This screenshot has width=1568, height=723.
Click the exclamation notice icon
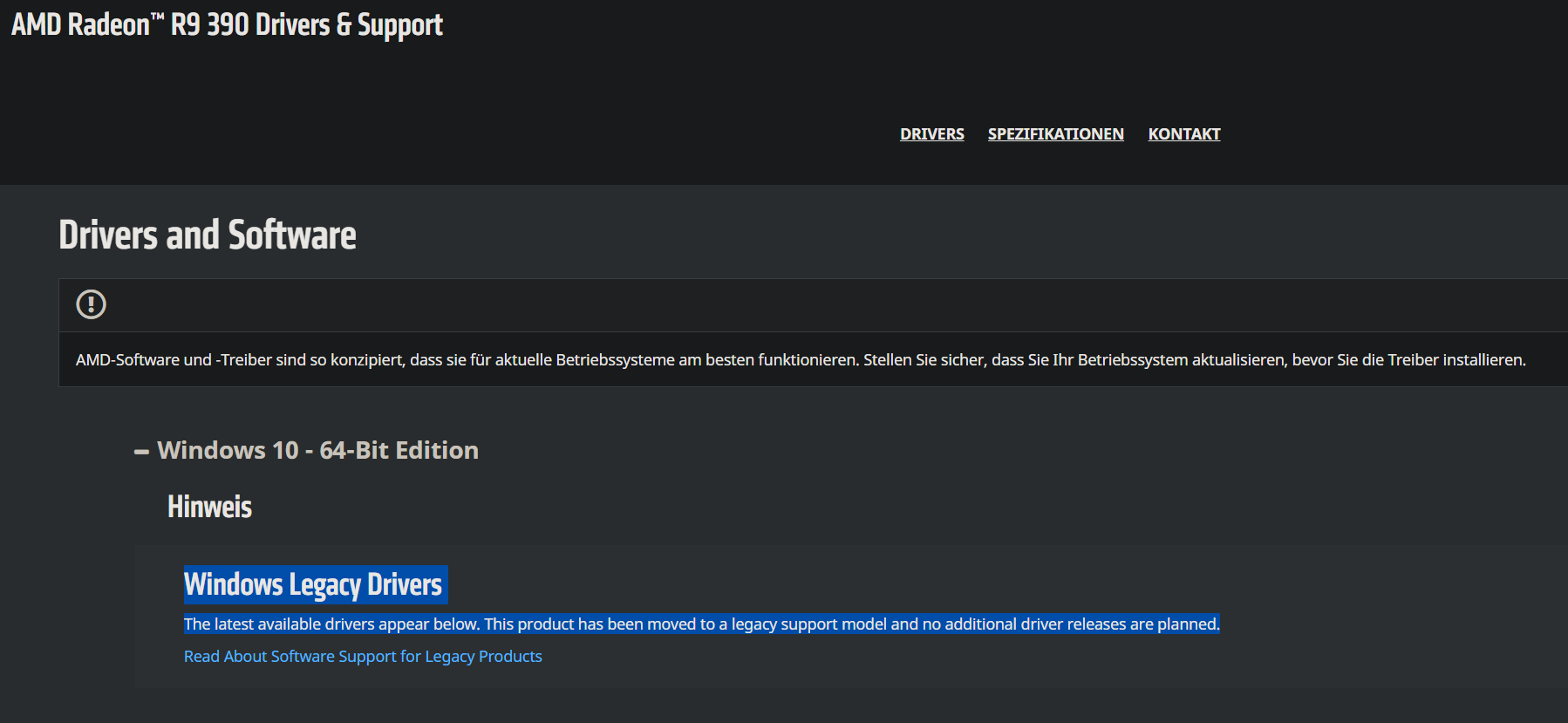click(92, 304)
